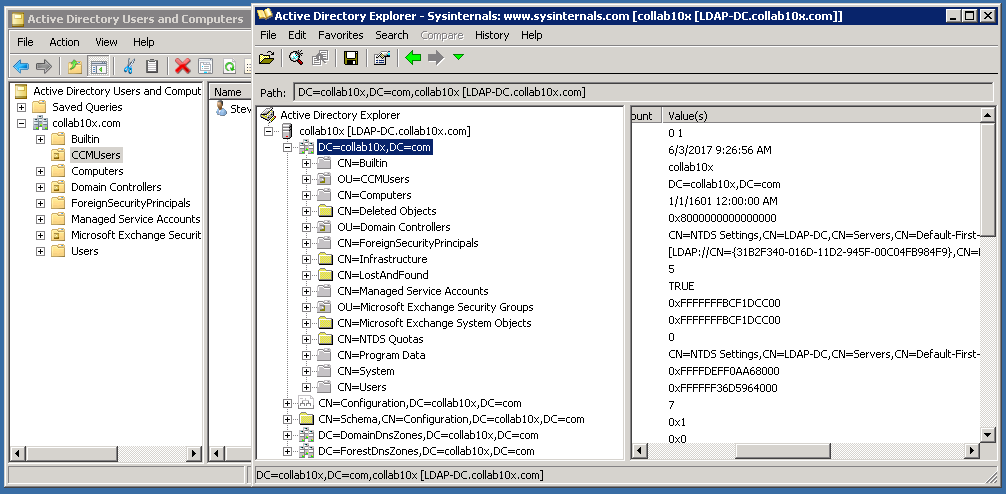Toggle the Show/Hide Console Tree icon
The image size is (1006, 494).
(98, 65)
